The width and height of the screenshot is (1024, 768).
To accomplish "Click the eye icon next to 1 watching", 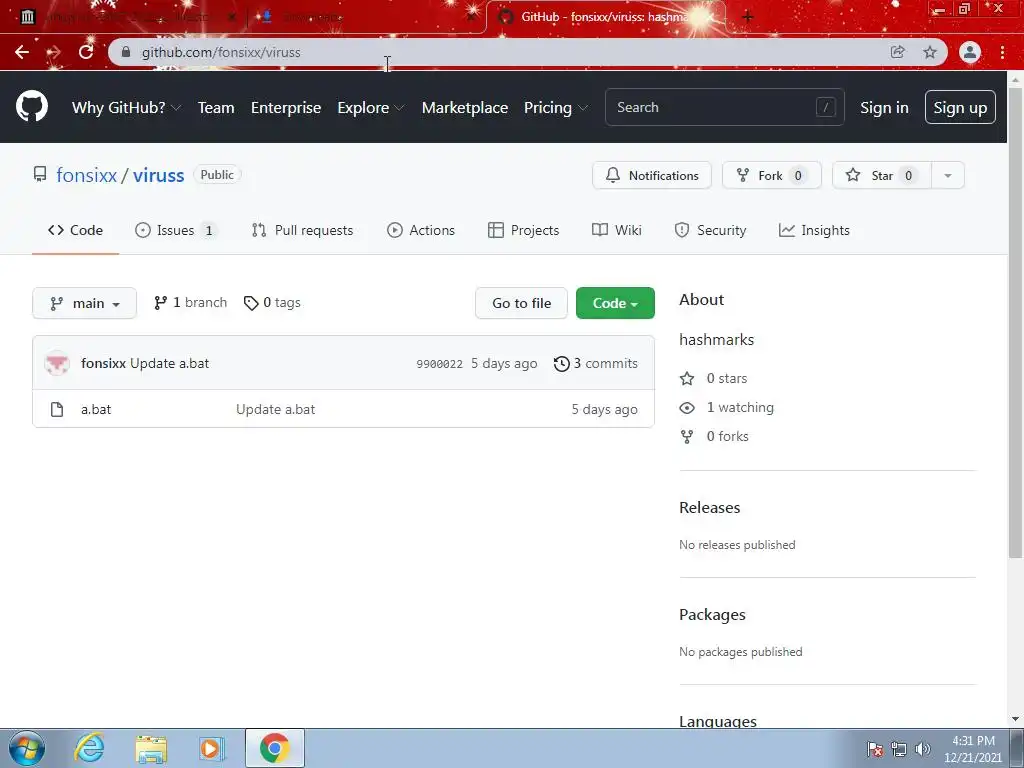I will (687, 408).
